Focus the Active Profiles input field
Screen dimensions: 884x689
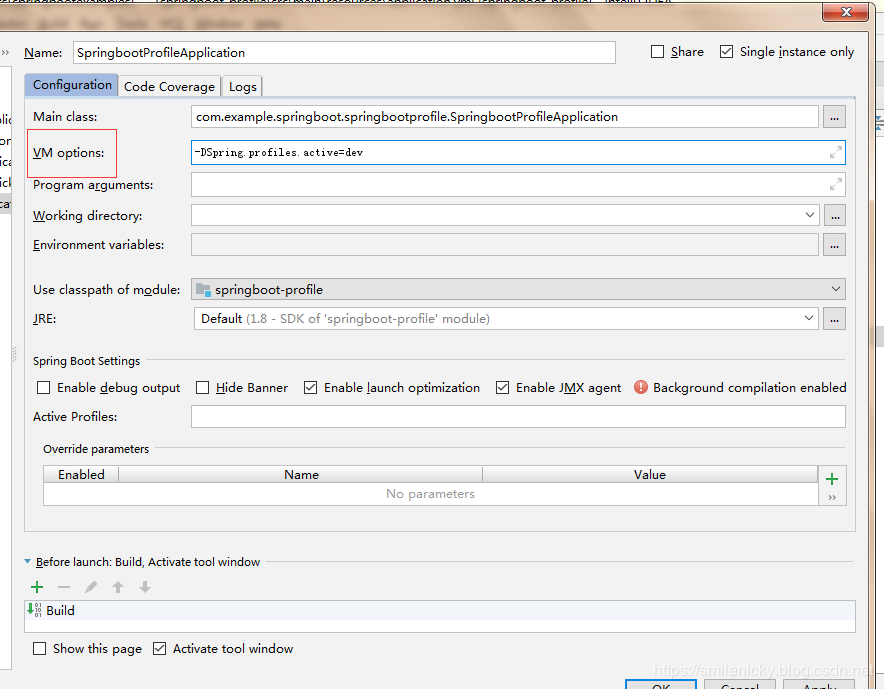click(x=518, y=417)
